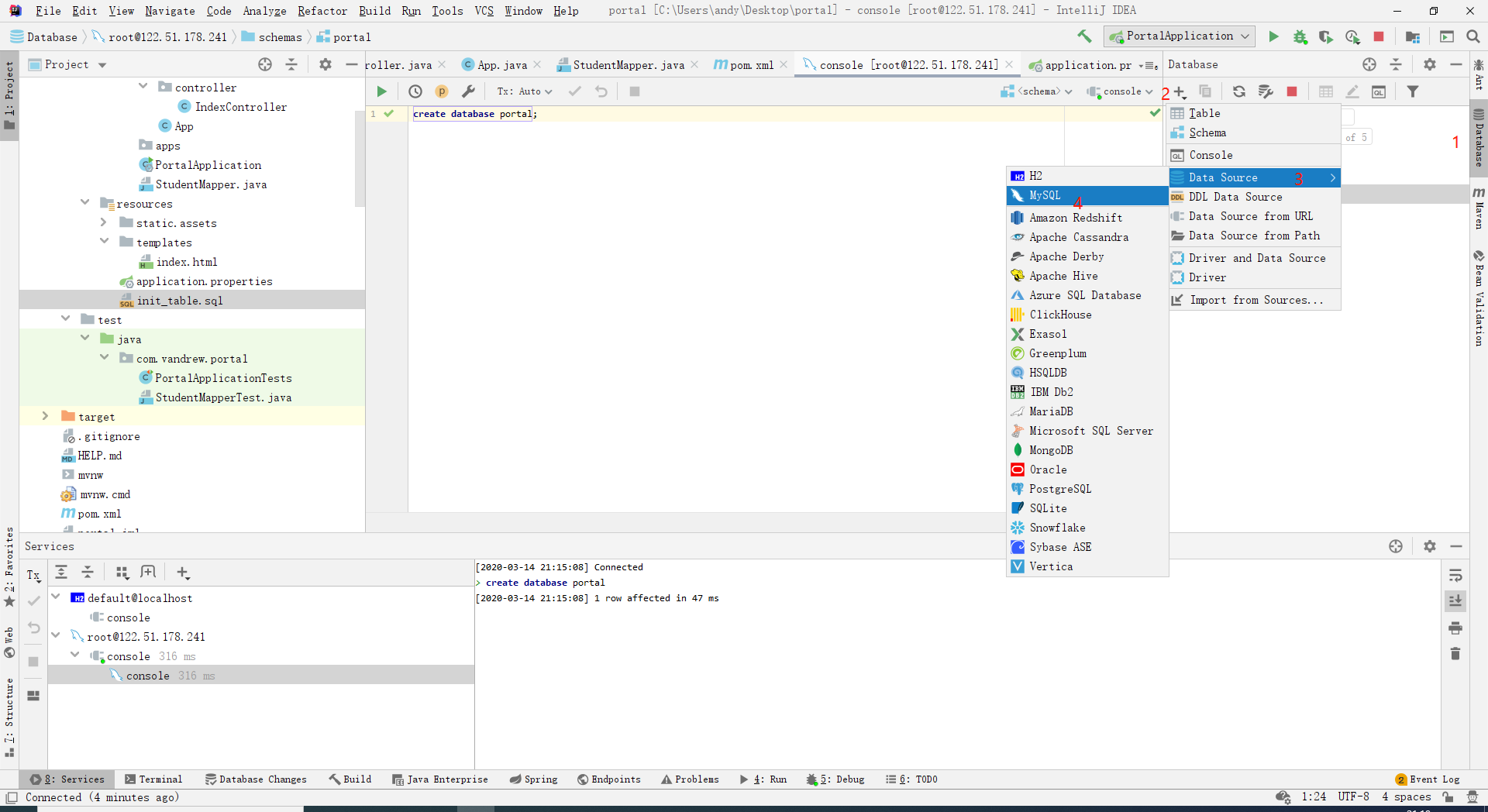Open console settings wrench

(x=468, y=91)
